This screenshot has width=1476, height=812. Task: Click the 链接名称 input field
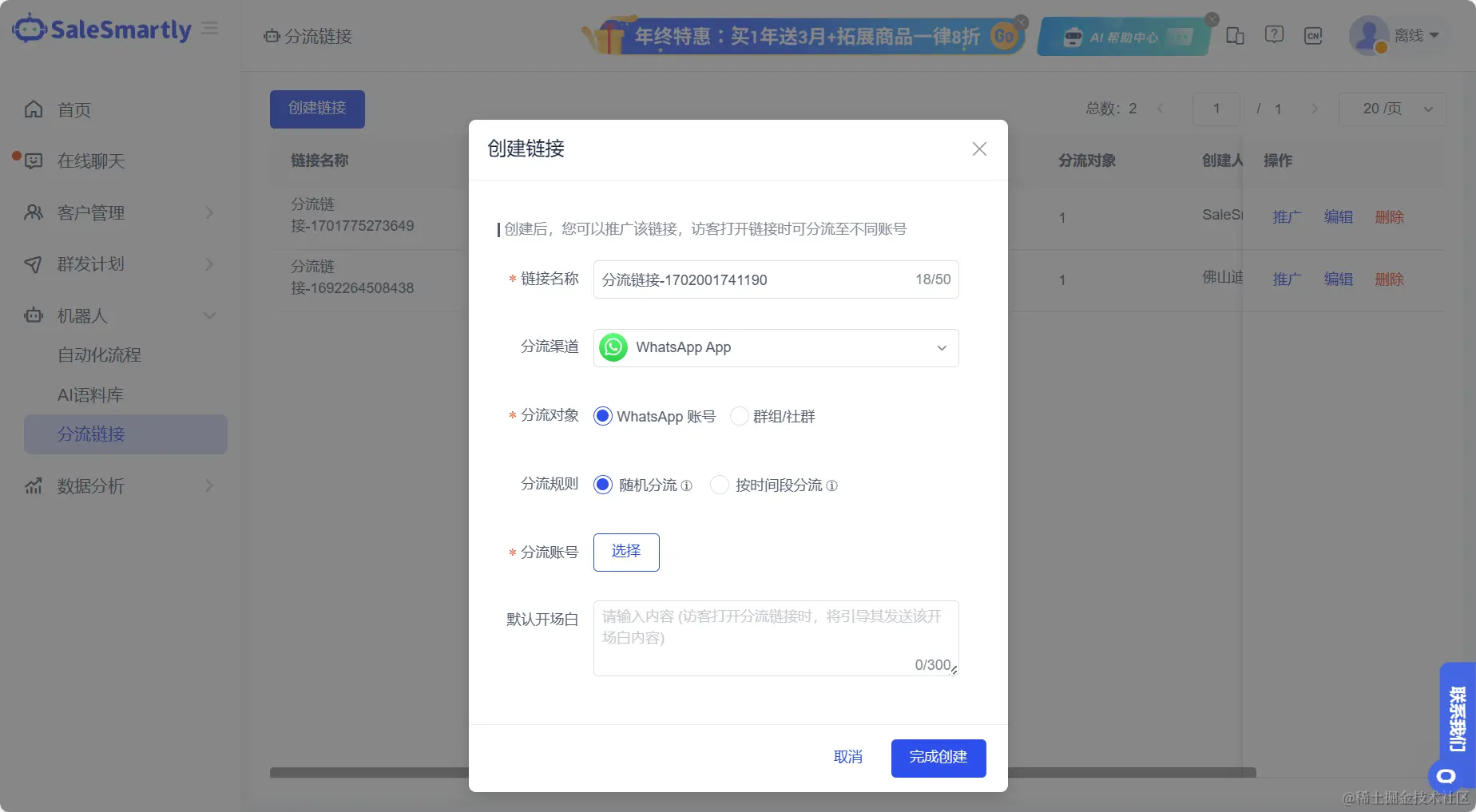(x=776, y=279)
